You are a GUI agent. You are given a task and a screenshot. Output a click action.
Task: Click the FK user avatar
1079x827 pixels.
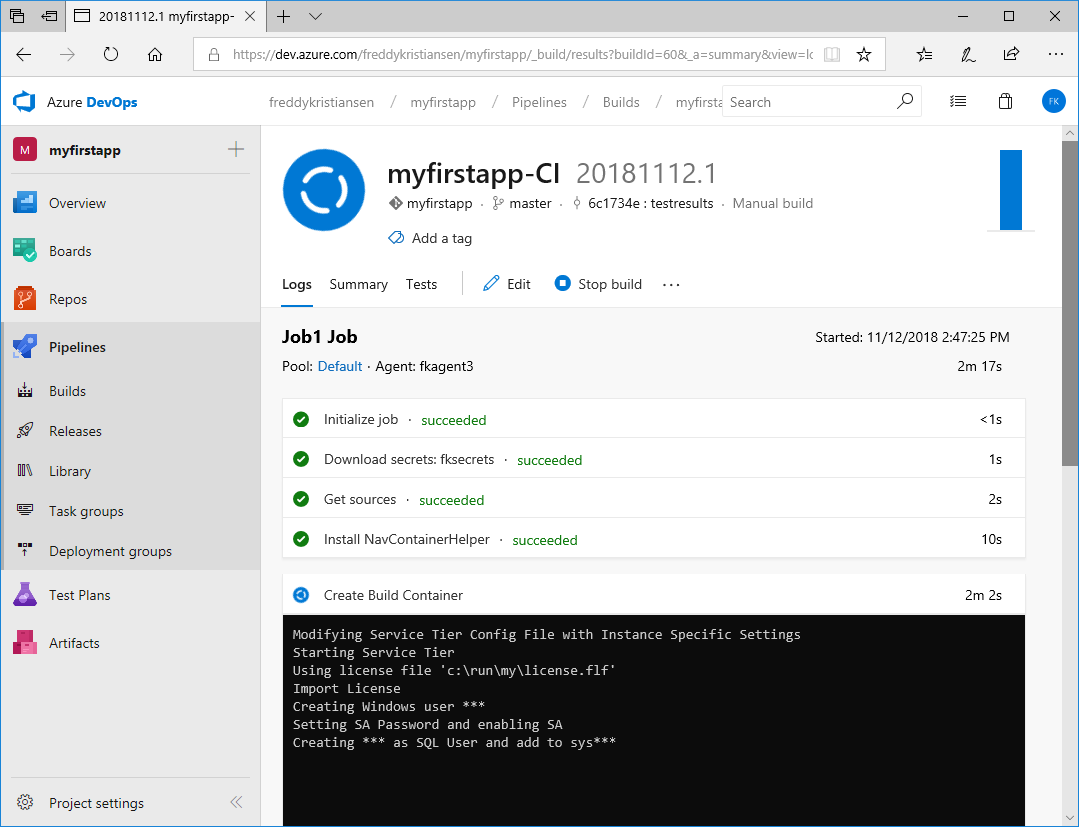[x=1053, y=102]
